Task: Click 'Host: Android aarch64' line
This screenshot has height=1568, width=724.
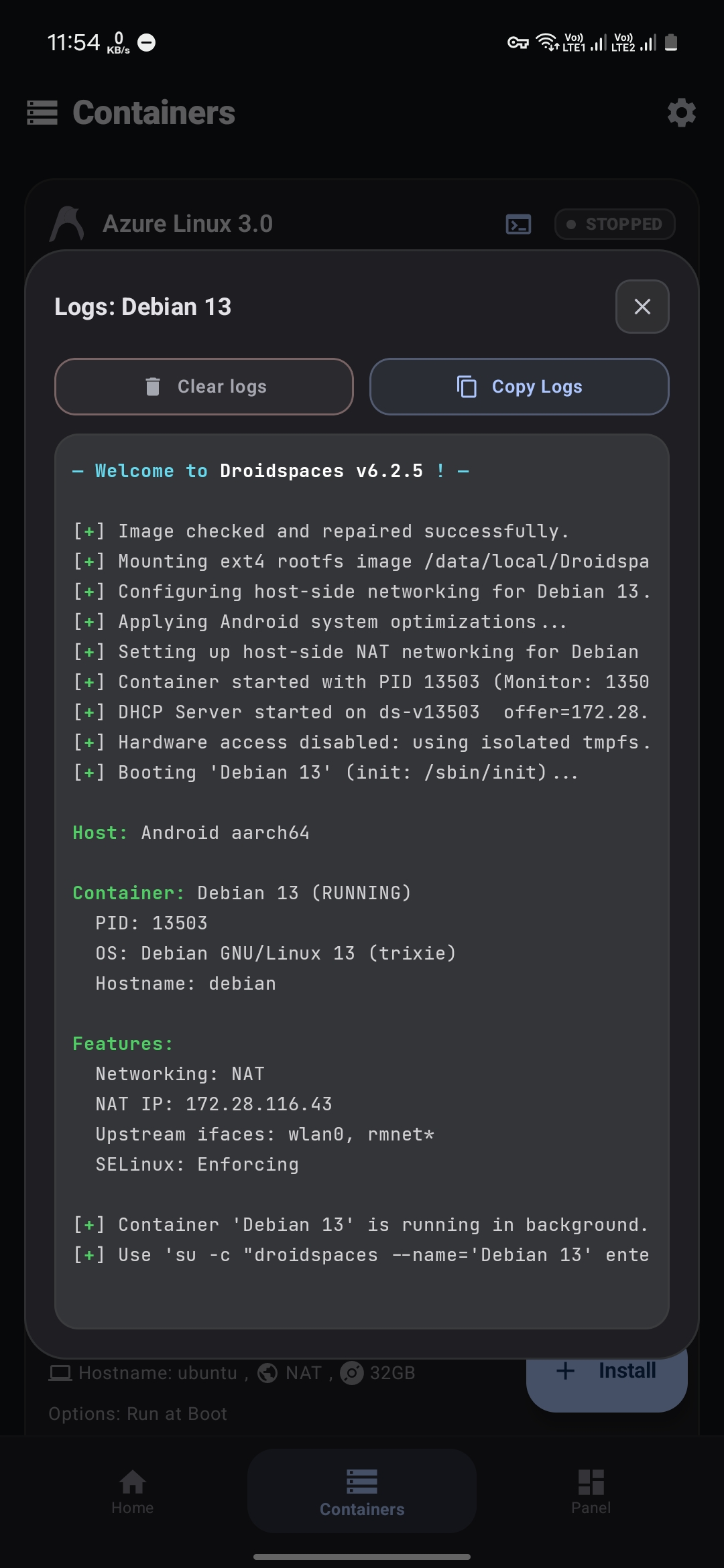Action: [191, 833]
